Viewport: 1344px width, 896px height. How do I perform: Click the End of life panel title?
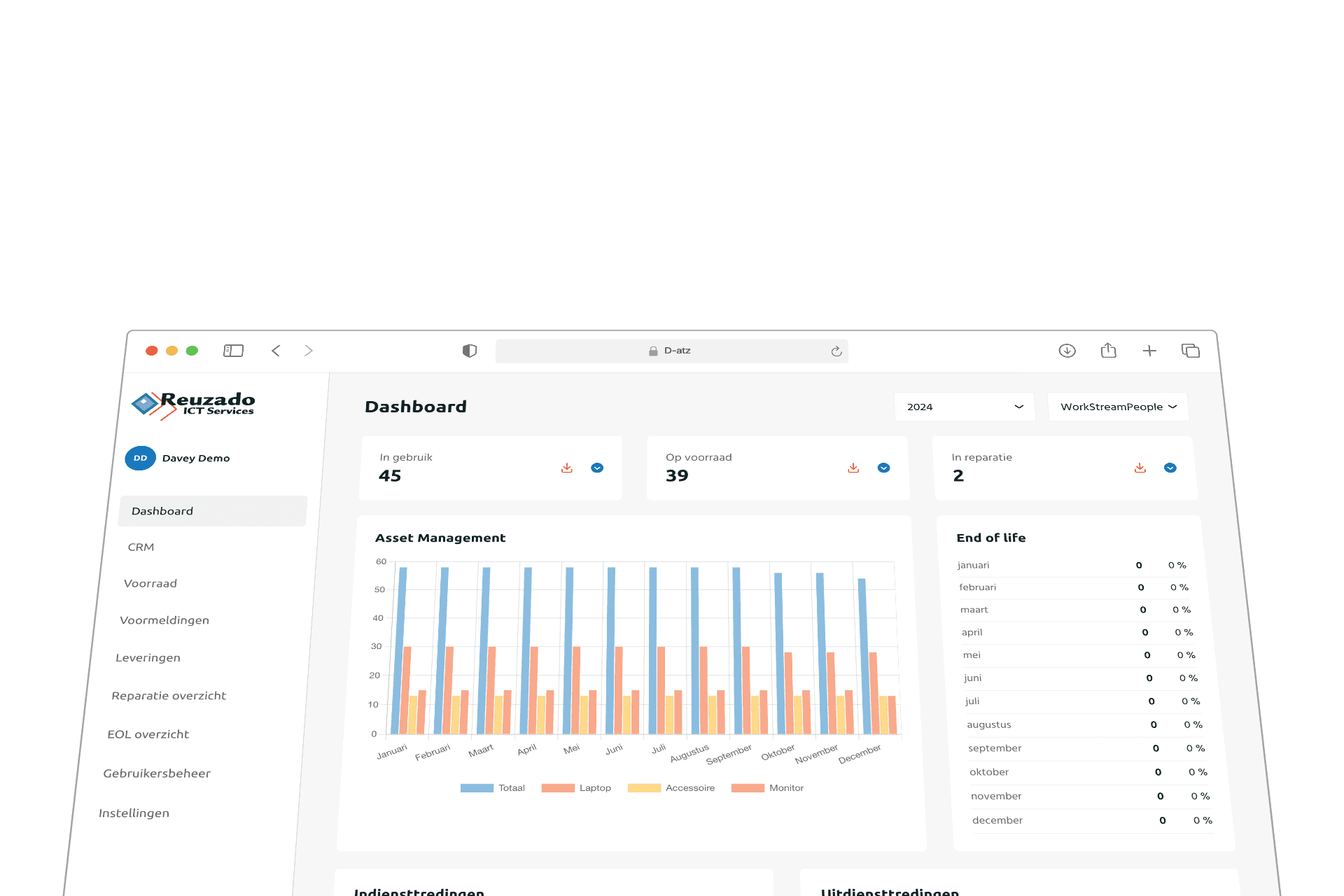991,538
